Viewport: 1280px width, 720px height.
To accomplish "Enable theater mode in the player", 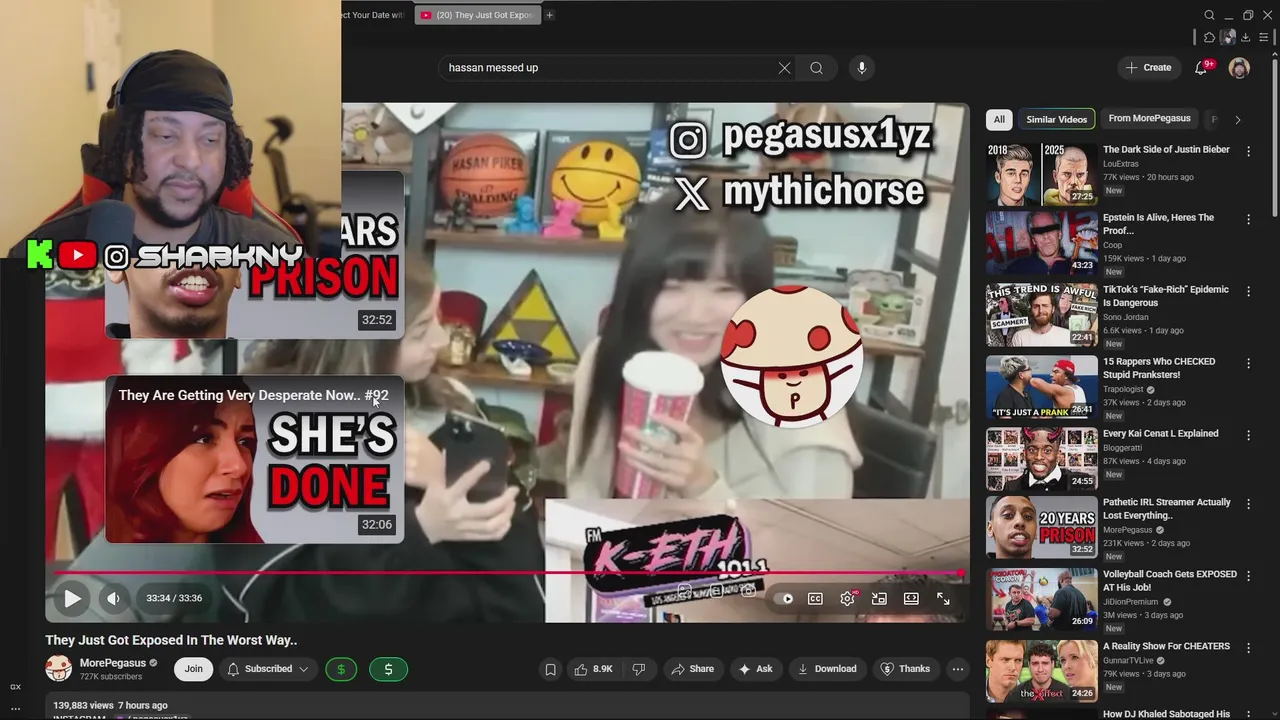I will coord(911,599).
